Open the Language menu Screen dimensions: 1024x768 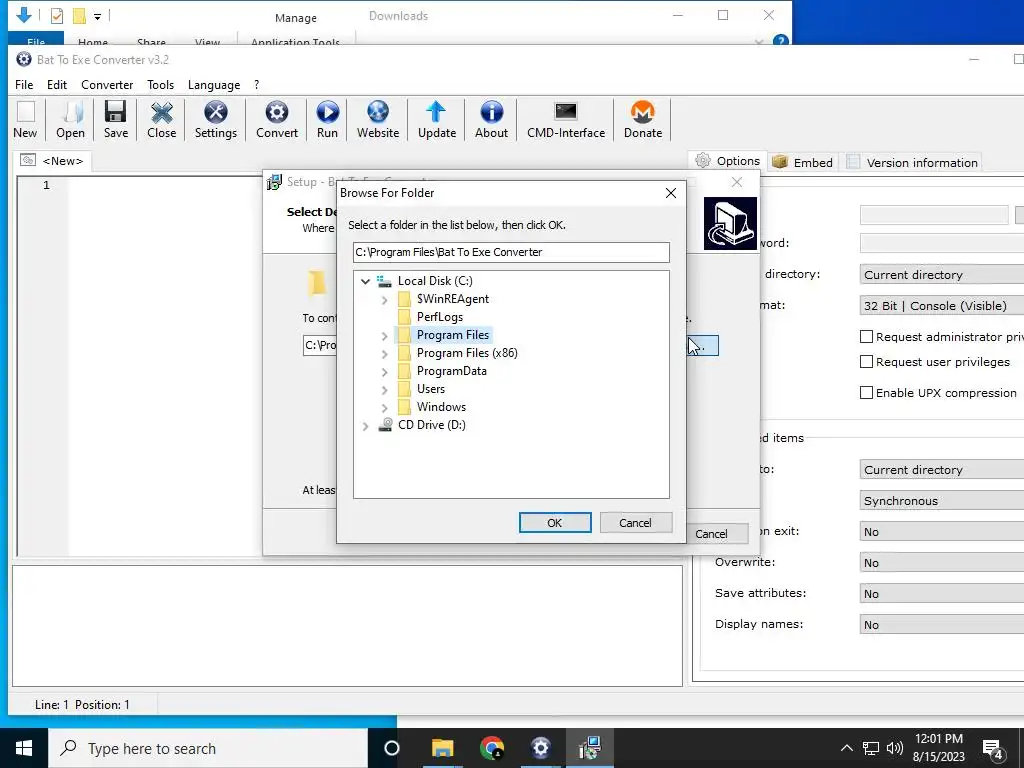click(214, 85)
